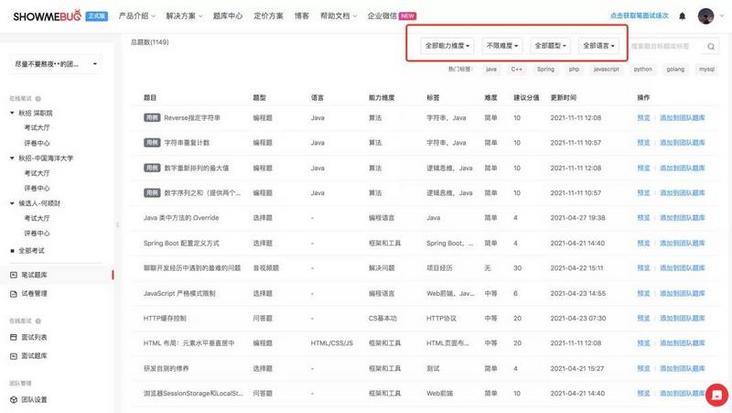Viewport: 732px width, 413px height.
Task: Open 定价方案 in top navigation
Action: (x=268, y=16)
